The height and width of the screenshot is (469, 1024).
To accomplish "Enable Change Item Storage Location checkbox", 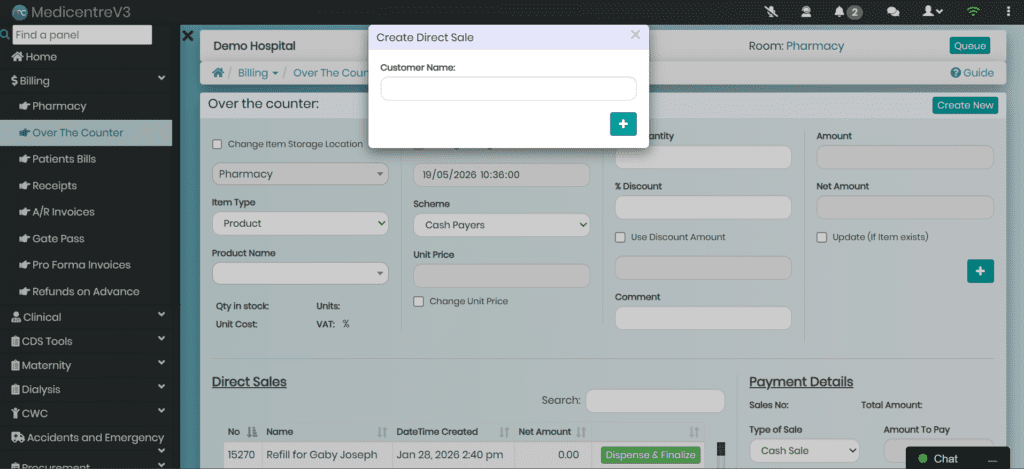I will point(217,144).
